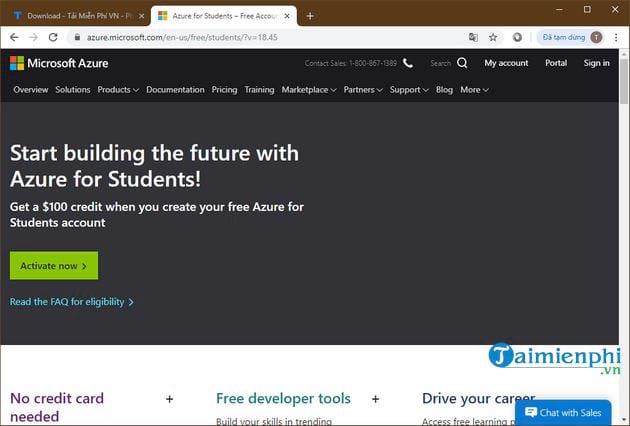This screenshot has height=426, width=630.
Task: Bookmark this page with star icon
Action: pos(493,37)
